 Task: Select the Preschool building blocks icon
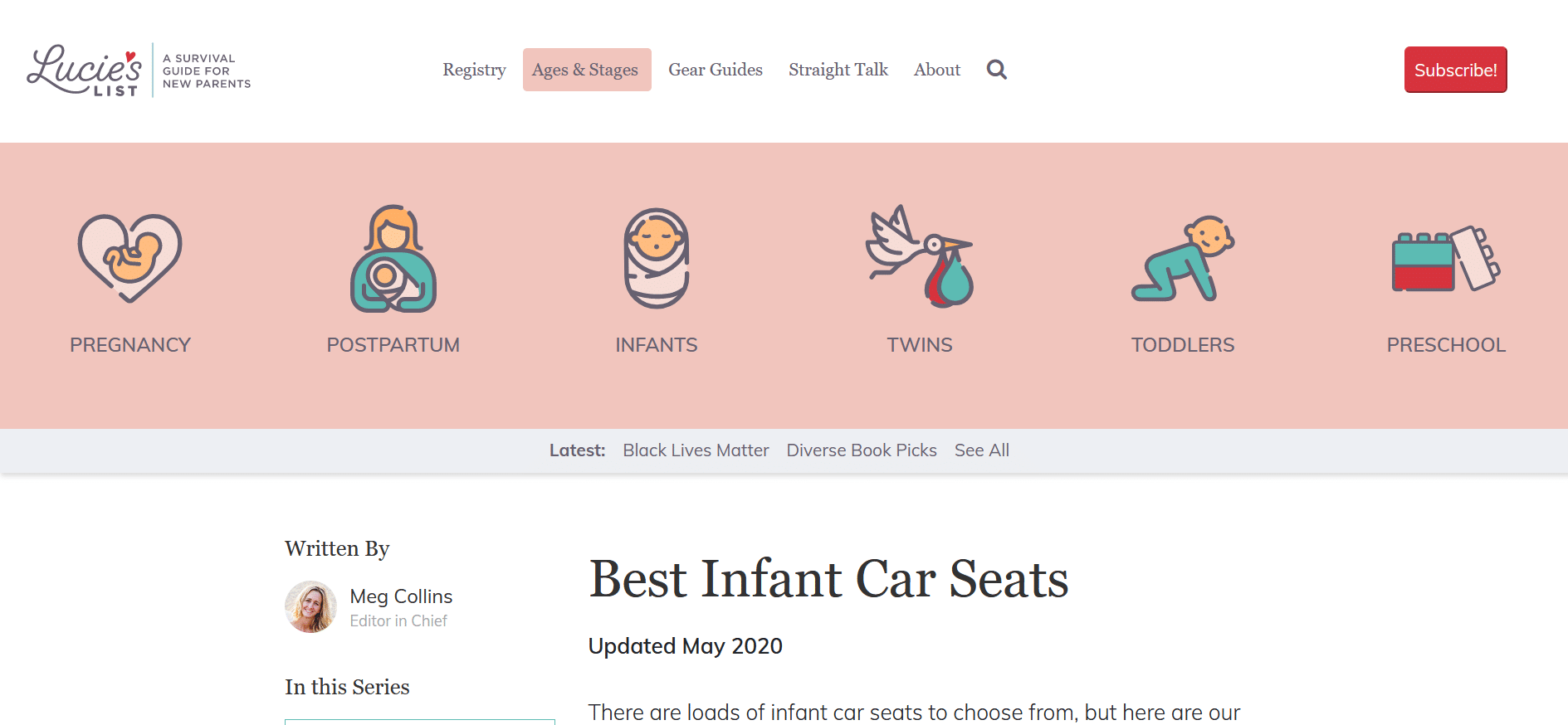pyautogui.click(x=1446, y=258)
